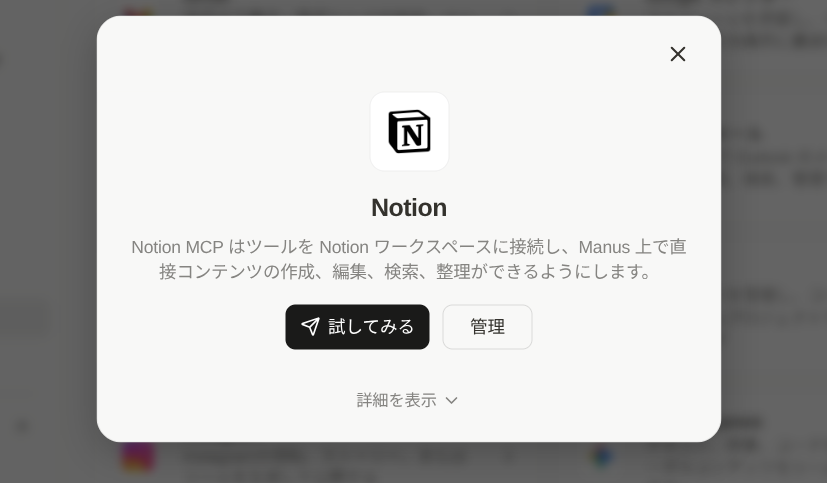Image resolution: width=827 pixels, height=483 pixels.
Task: Click the blurred Instagram icon behind dialog
Action: pos(138,456)
